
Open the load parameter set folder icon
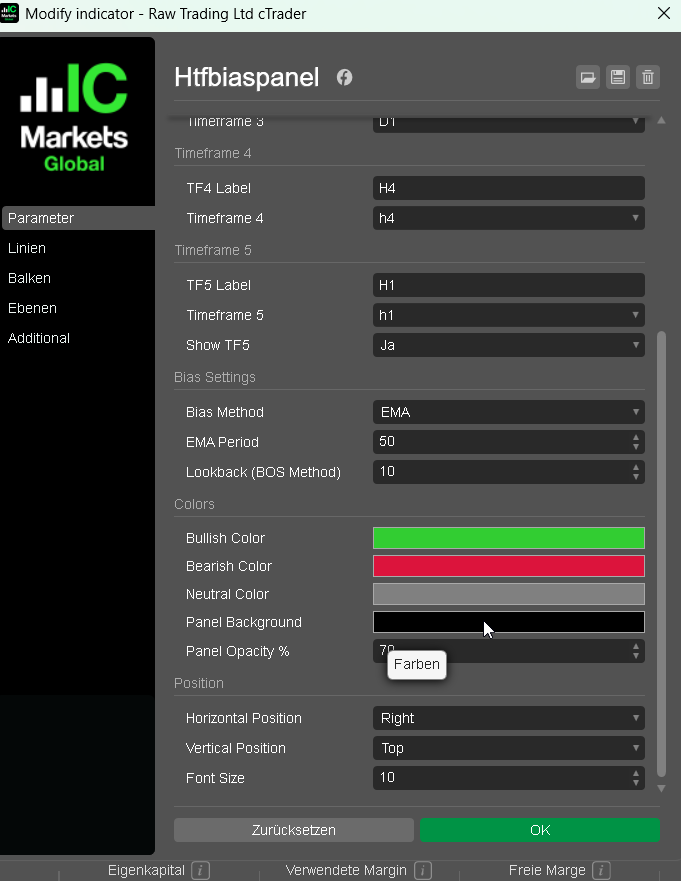(587, 78)
